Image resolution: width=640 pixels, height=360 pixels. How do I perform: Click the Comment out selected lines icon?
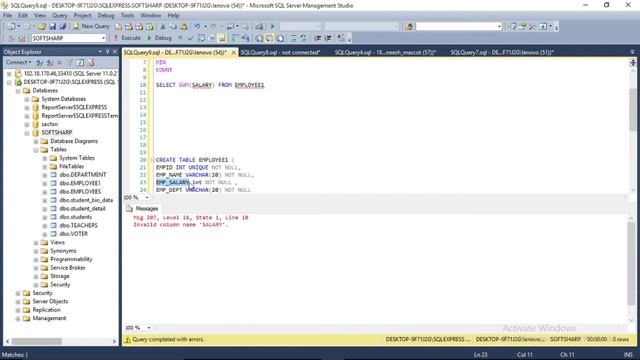(293, 38)
